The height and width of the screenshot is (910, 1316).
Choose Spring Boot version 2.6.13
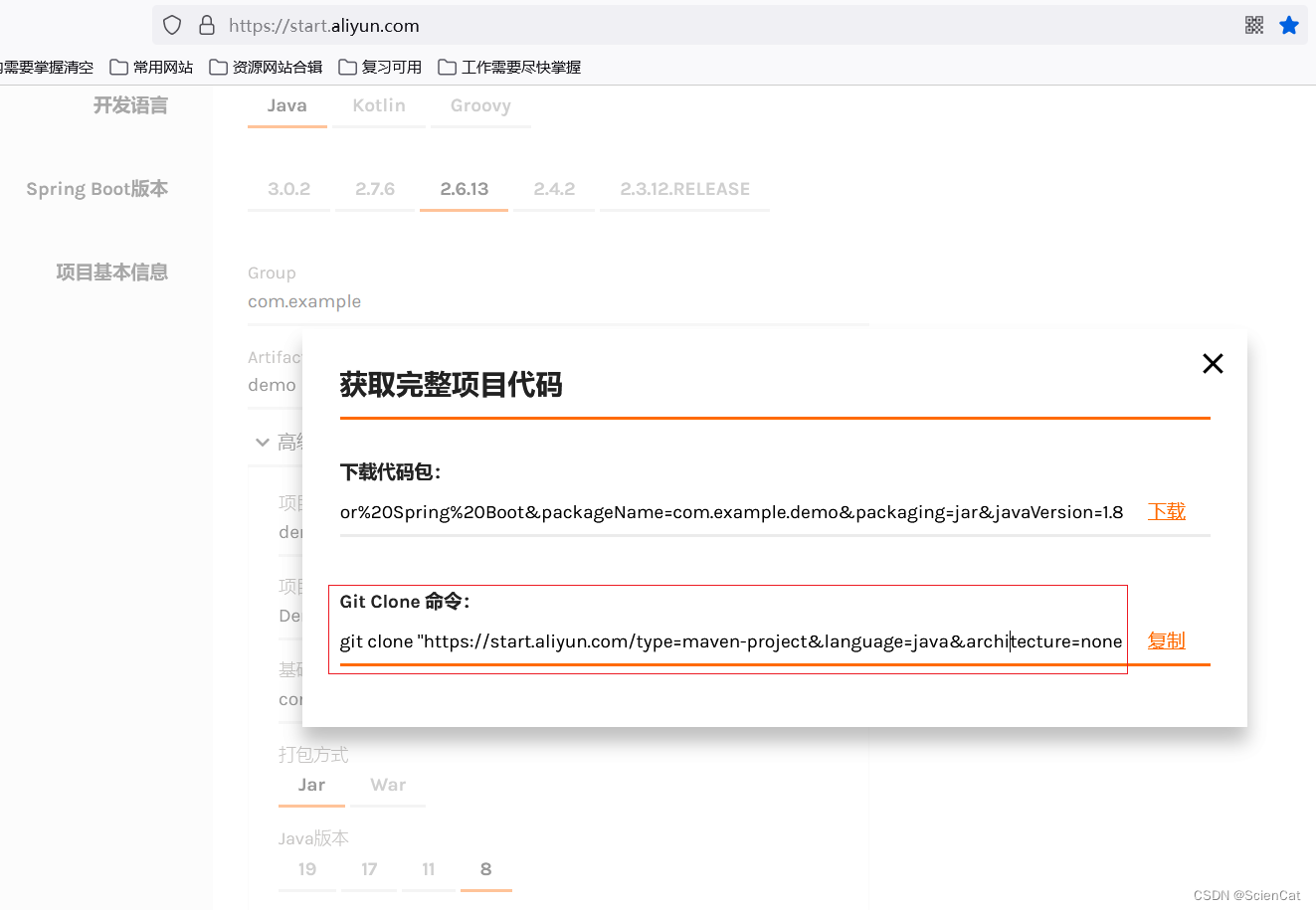pyautogui.click(x=465, y=189)
